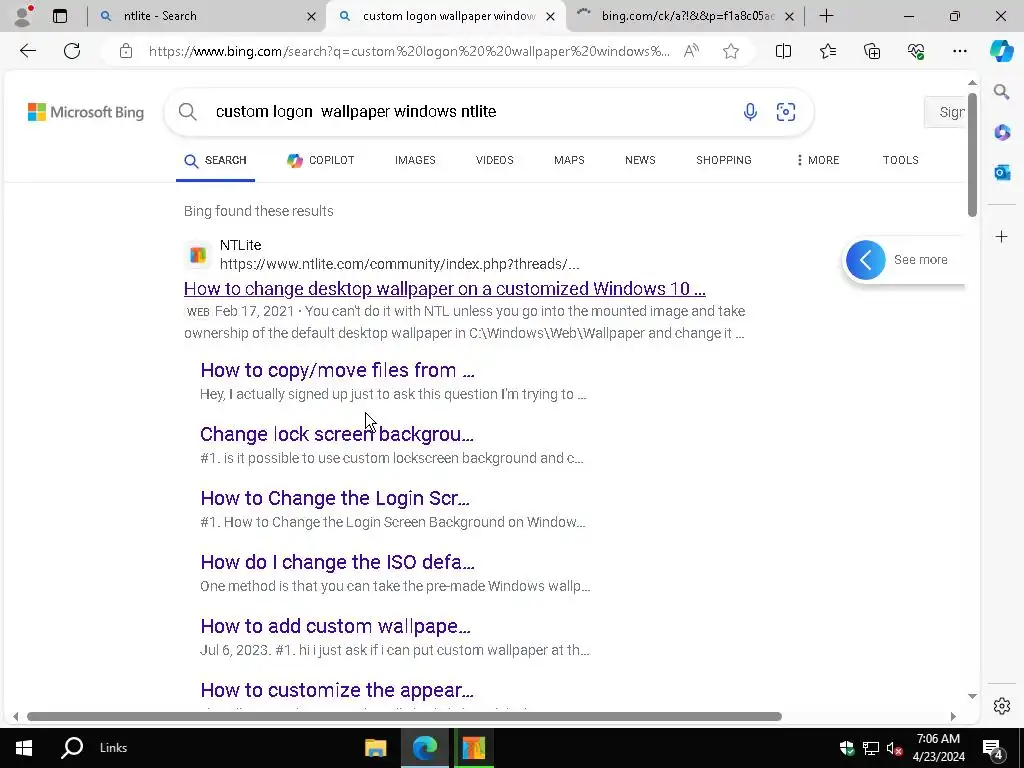Customize sidebar with the plus icon
1024x768 pixels.
(x=1002, y=236)
